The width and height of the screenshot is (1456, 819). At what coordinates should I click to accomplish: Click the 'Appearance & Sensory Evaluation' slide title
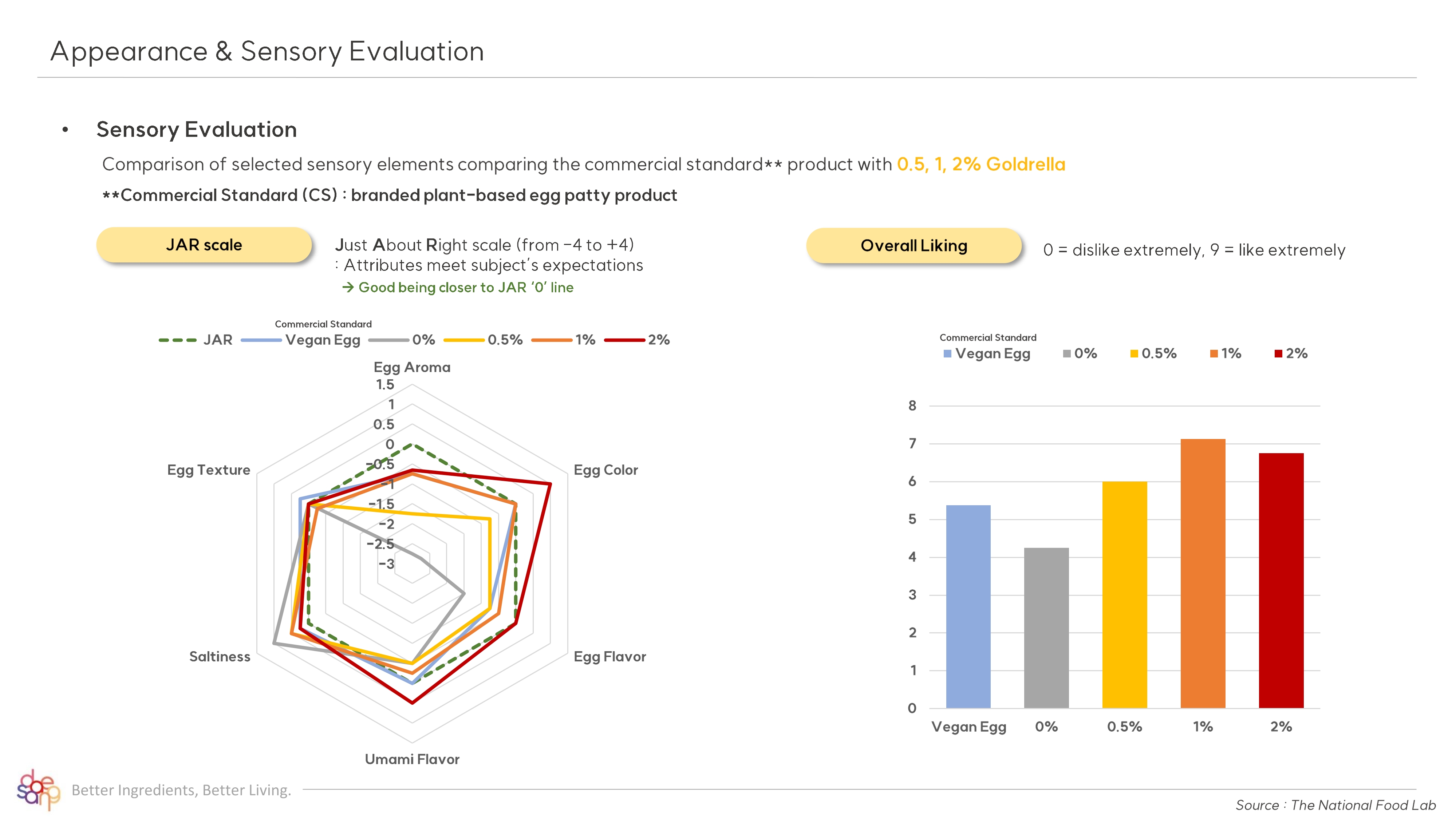(267, 51)
